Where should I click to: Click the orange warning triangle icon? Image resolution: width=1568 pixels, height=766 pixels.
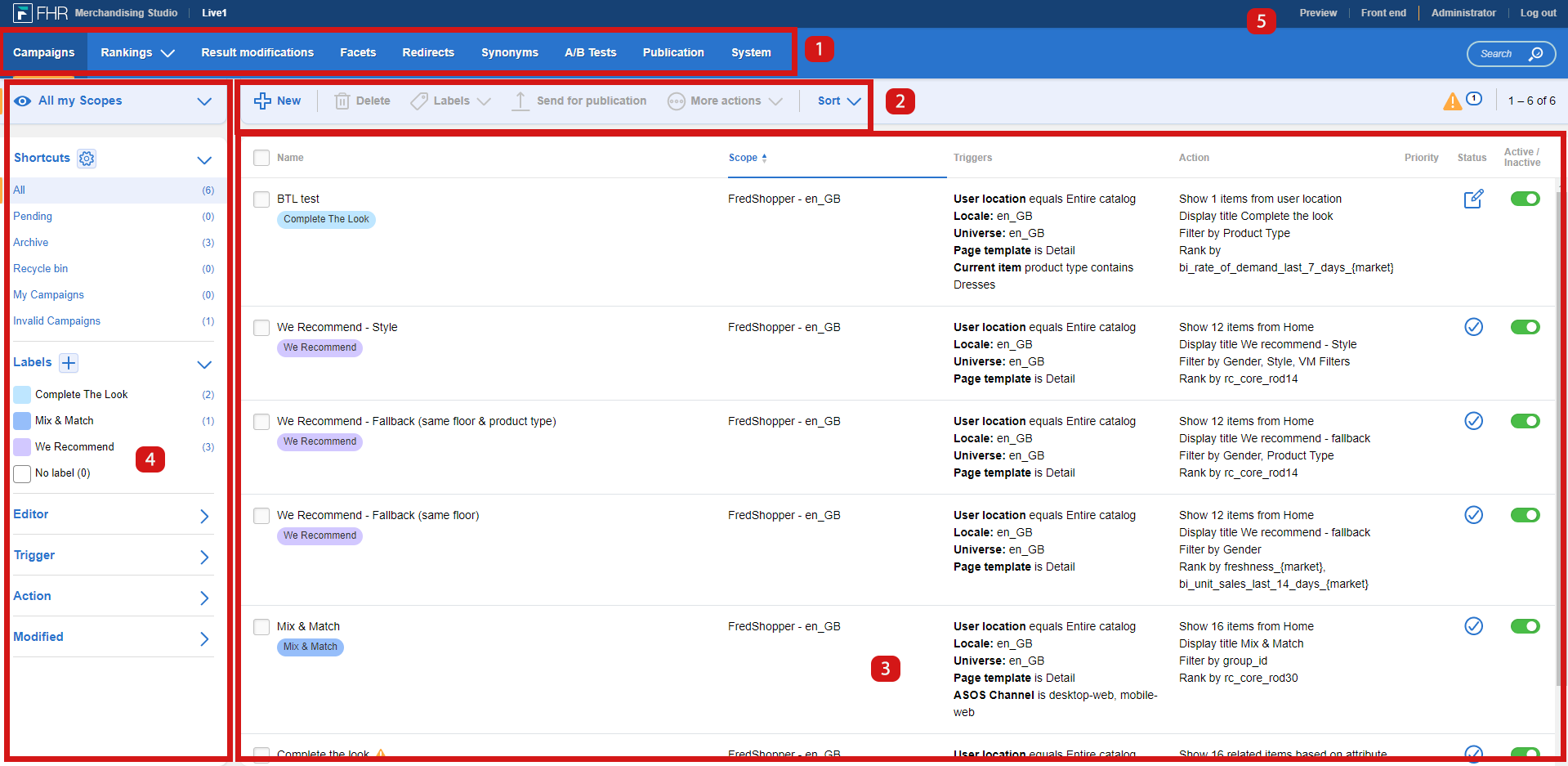(x=1452, y=101)
